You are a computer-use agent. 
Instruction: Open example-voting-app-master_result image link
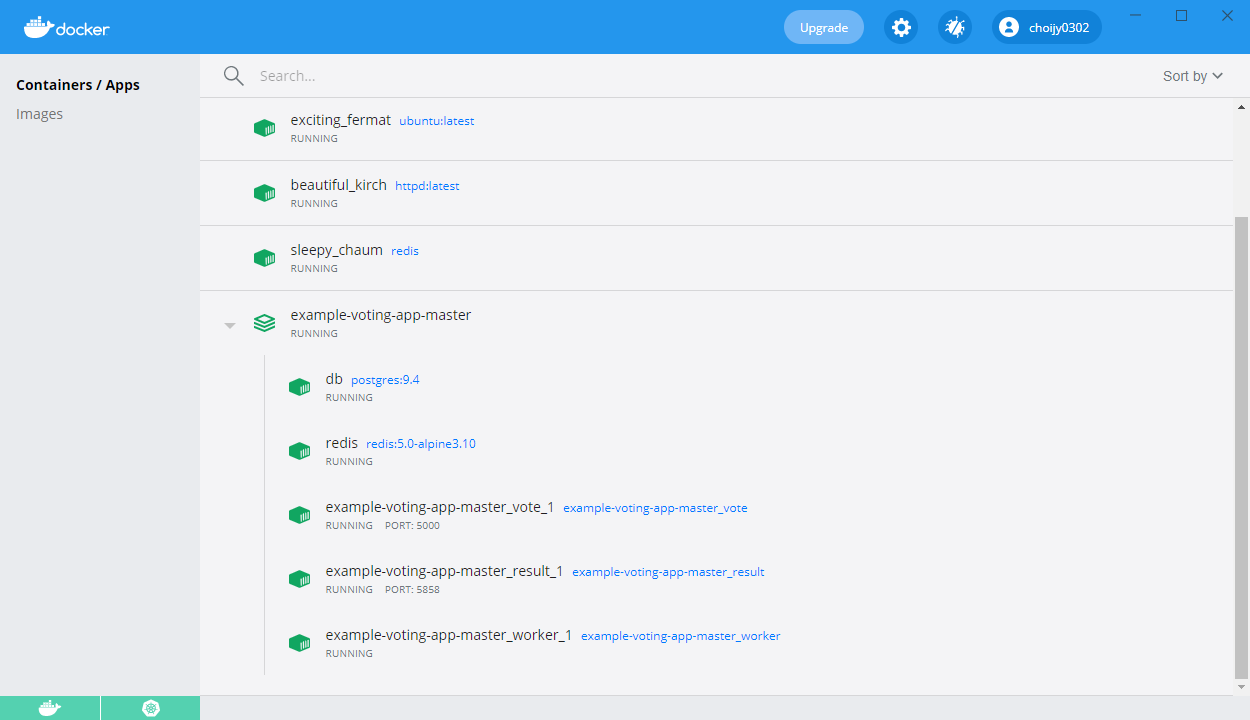[668, 572]
